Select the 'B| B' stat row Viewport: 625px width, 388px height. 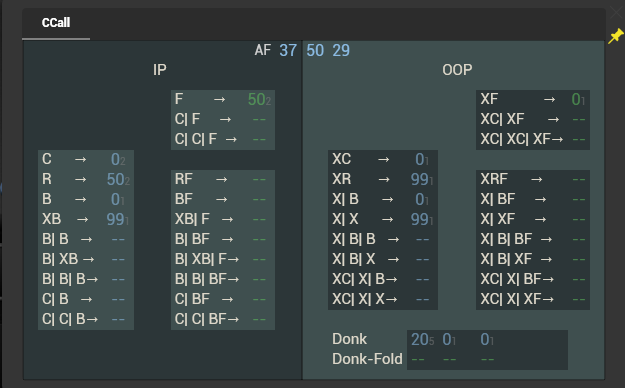click(x=86, y=239)
